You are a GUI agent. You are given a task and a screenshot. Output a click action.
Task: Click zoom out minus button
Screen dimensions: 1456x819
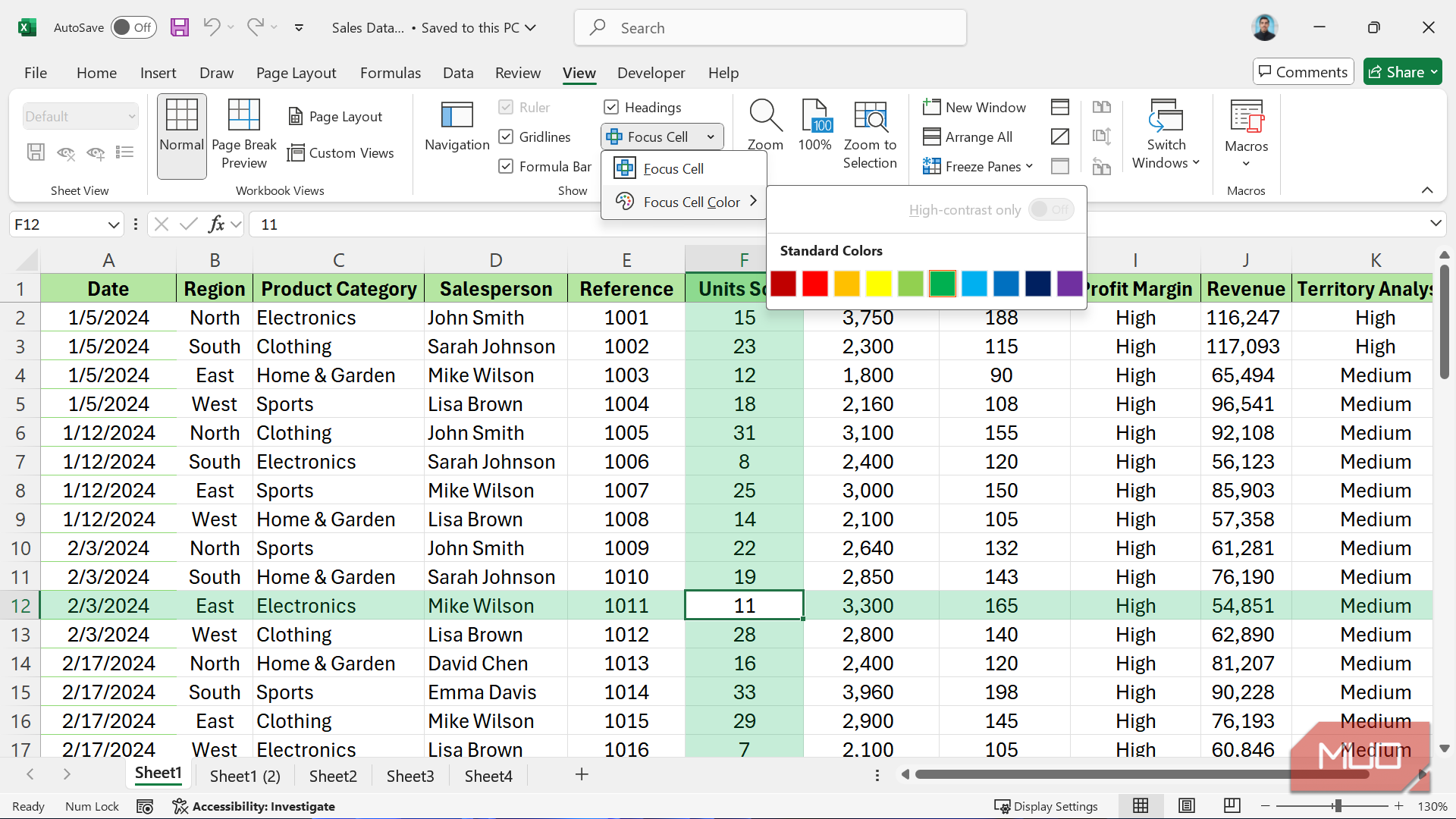tap(1265, 806)
